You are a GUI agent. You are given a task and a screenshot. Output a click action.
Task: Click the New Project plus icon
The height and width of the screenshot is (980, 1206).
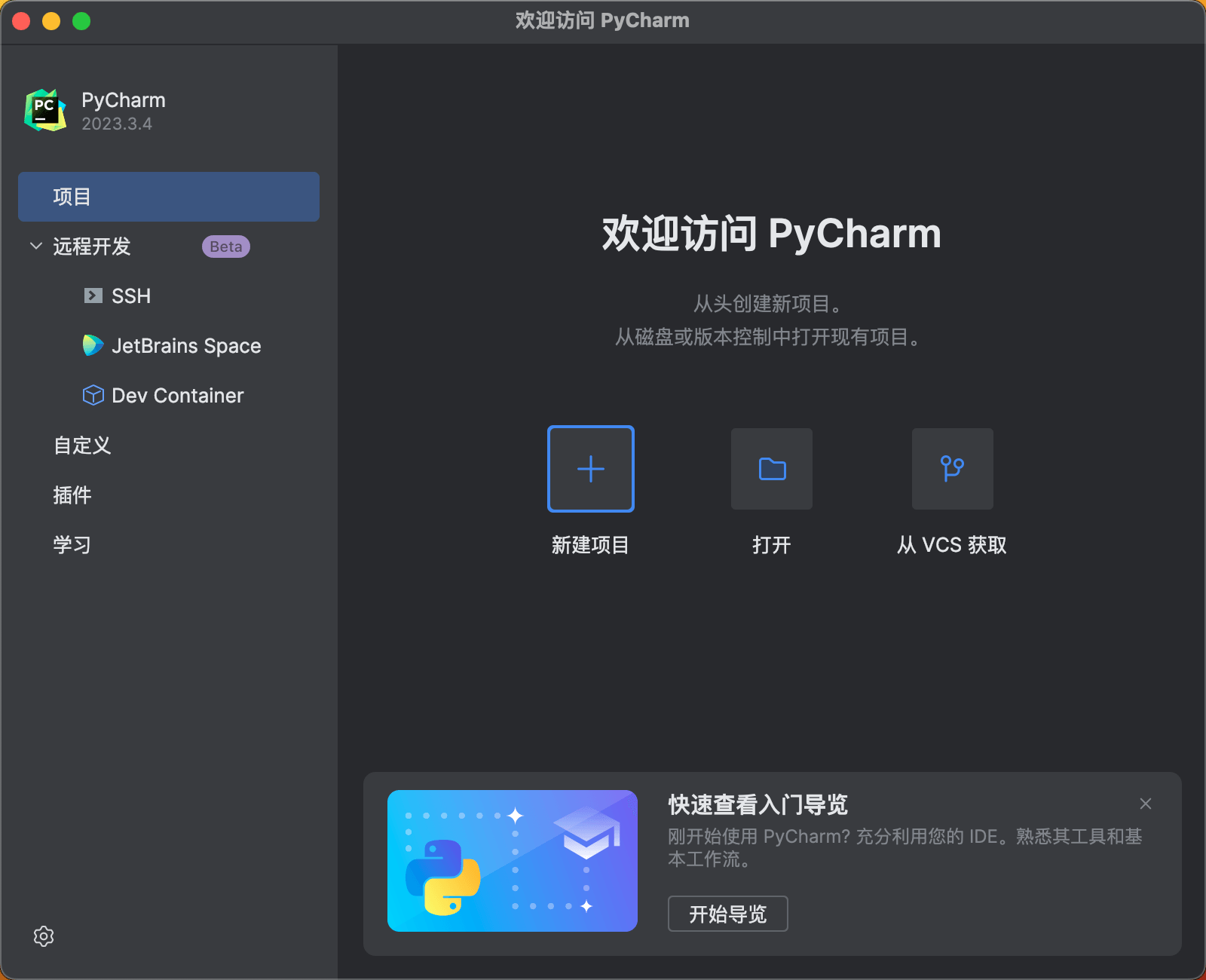click(591, 469)
